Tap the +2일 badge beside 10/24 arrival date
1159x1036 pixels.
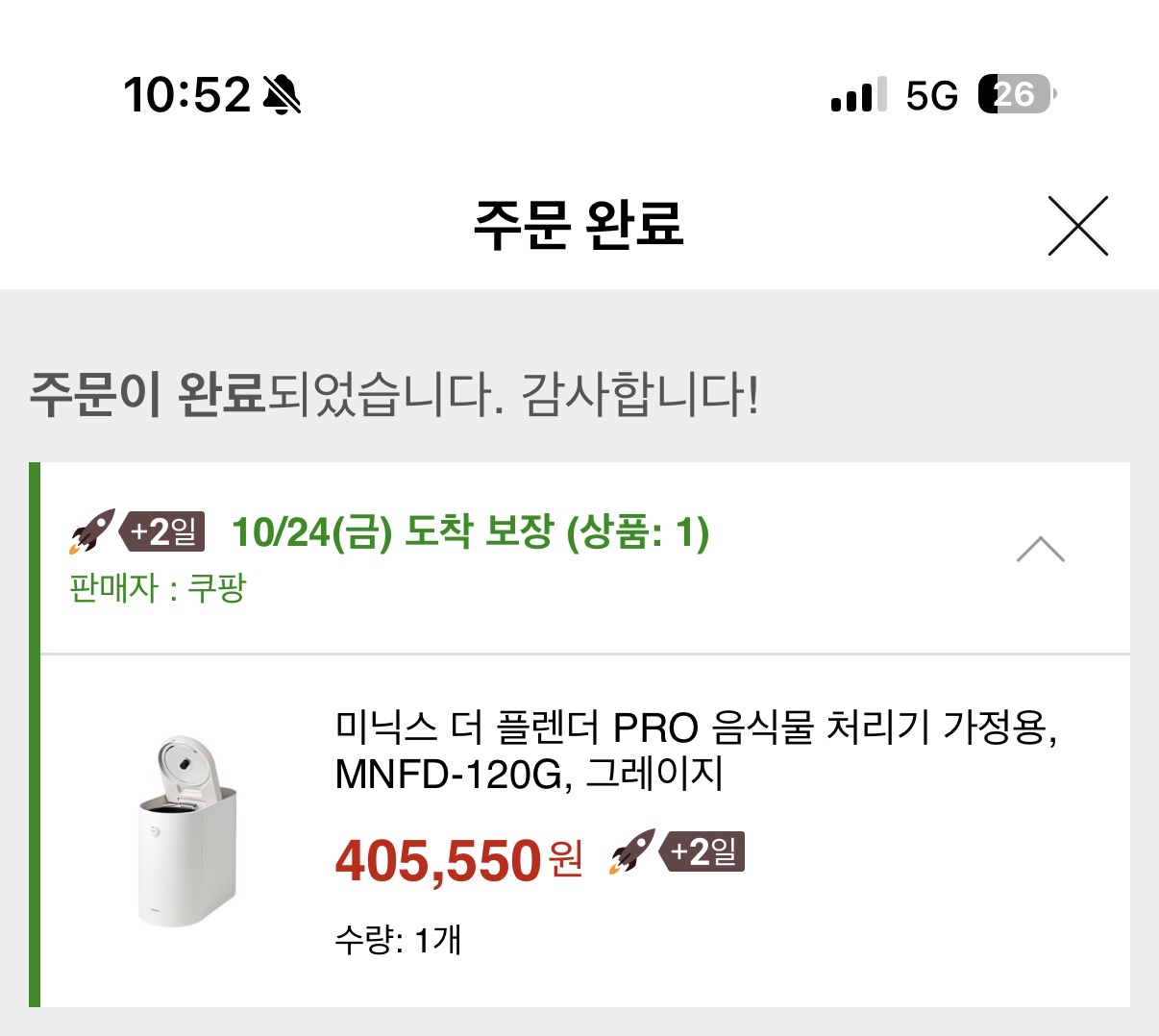tap(163, 531)
